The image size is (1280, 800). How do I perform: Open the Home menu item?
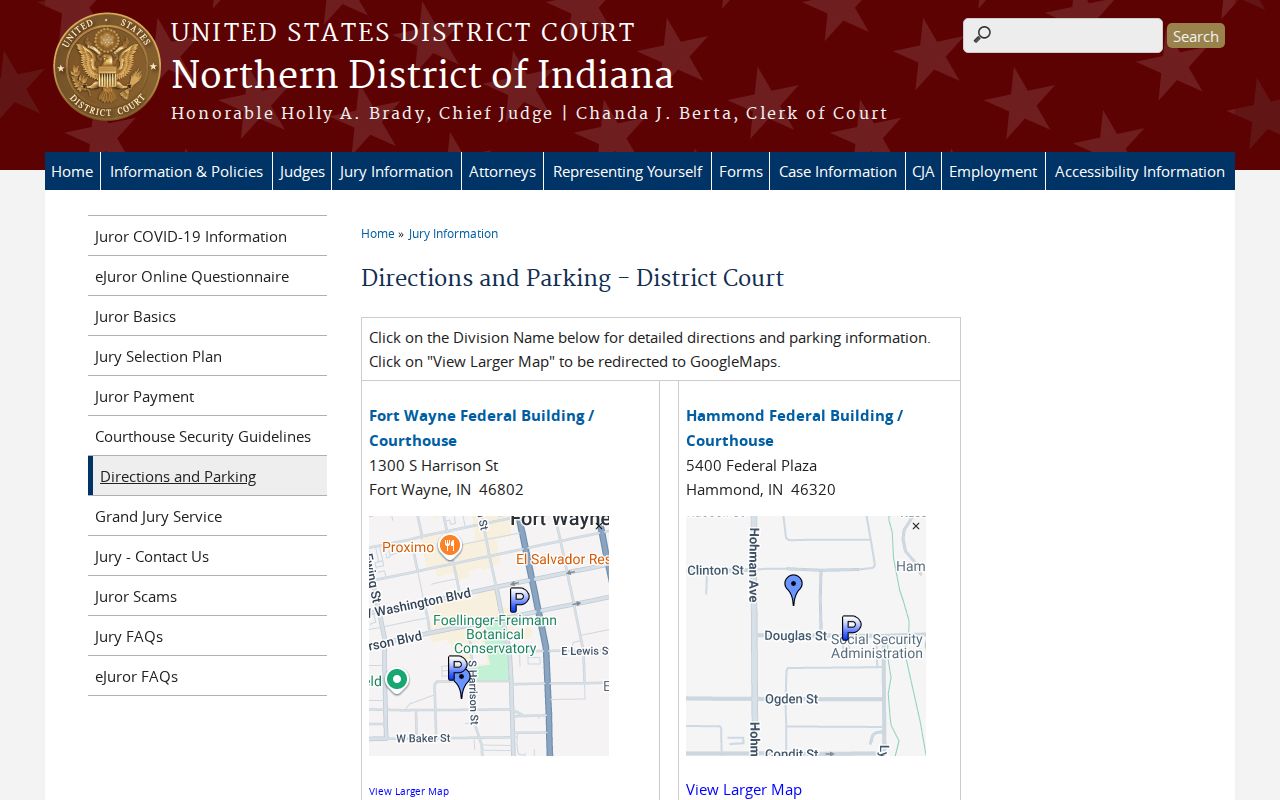(x=72, y=171)
